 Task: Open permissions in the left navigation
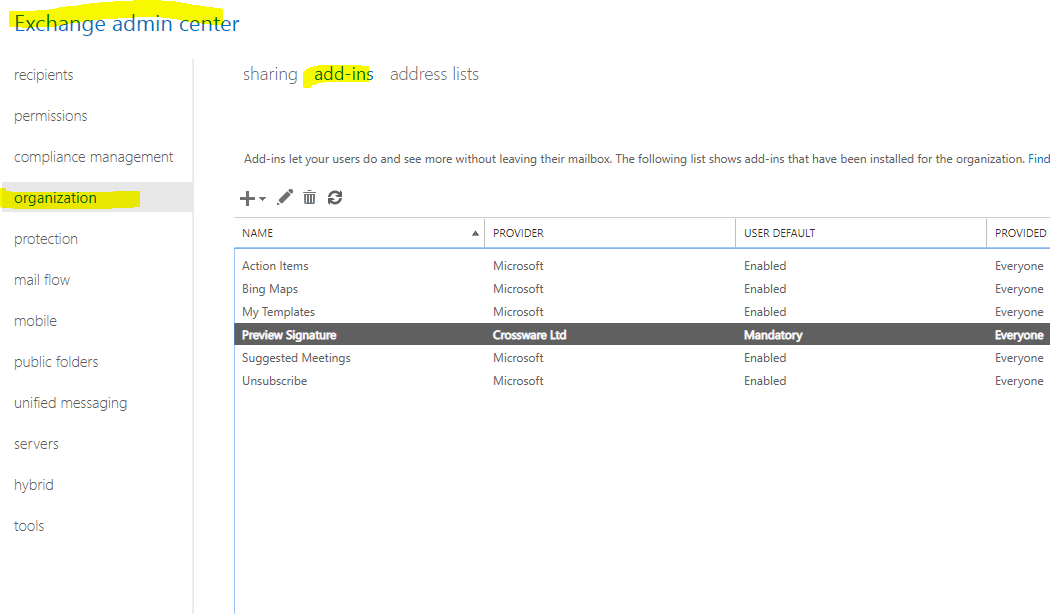[50, 116]
